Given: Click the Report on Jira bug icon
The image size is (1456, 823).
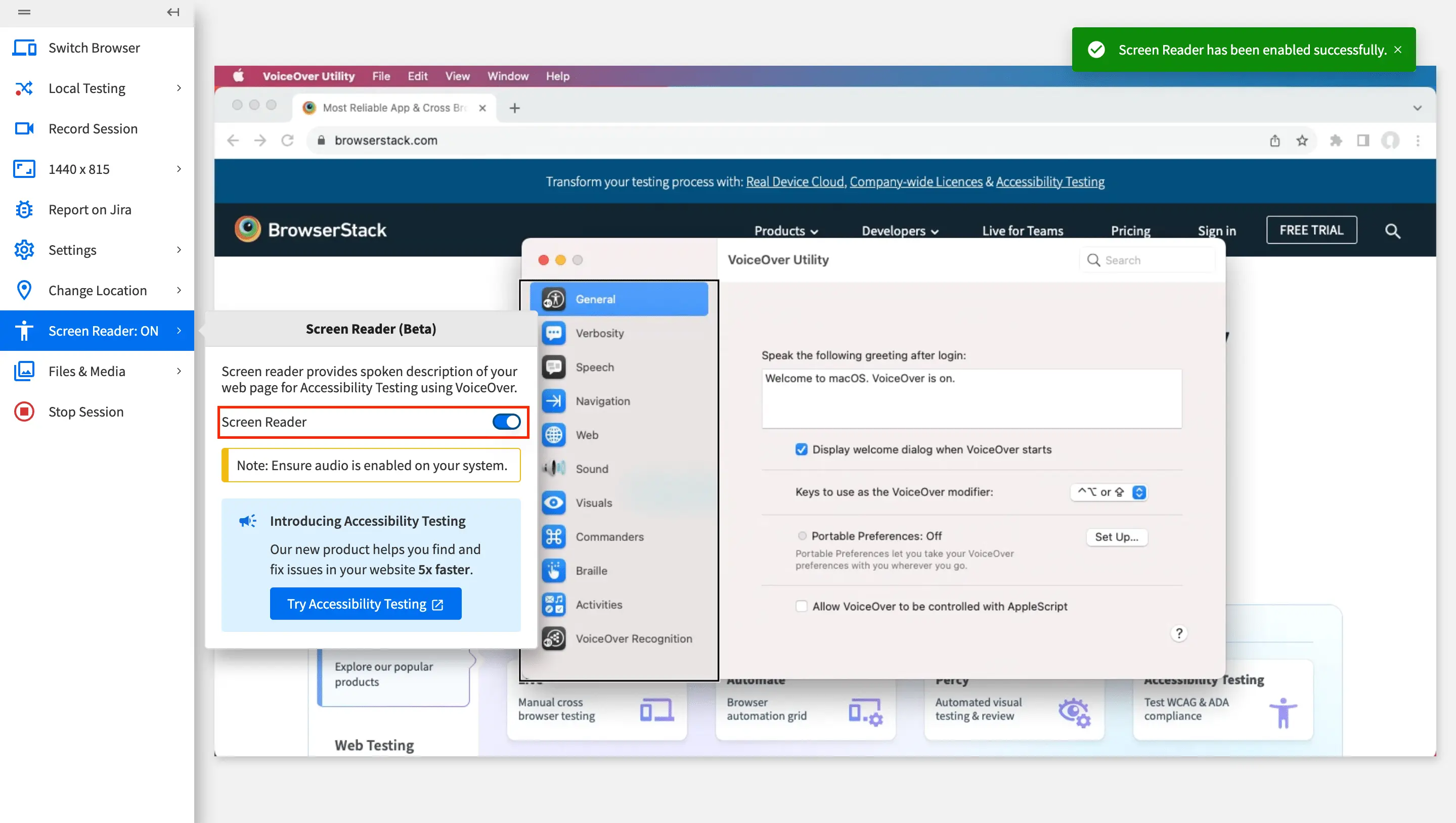Looking at the screenshot, I should (x=24, y=210).
